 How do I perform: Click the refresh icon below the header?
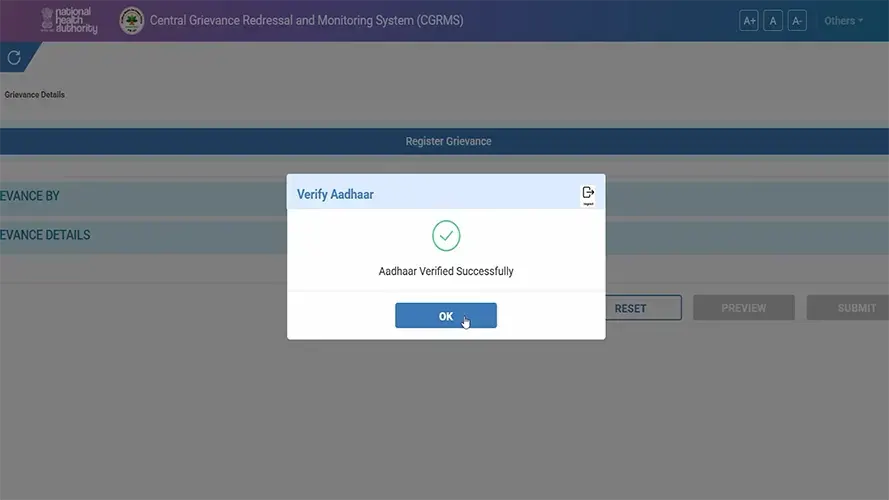[14, 57]
